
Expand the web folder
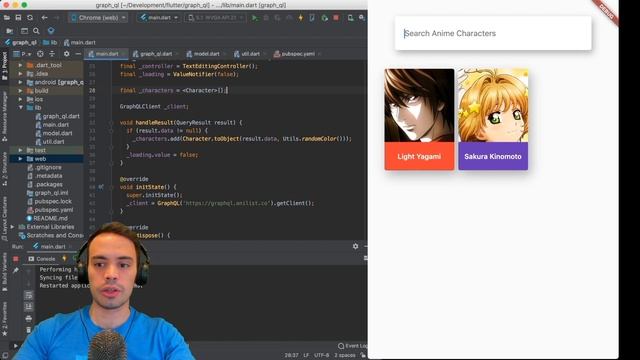pyautogui.click(x=20, y=159)
